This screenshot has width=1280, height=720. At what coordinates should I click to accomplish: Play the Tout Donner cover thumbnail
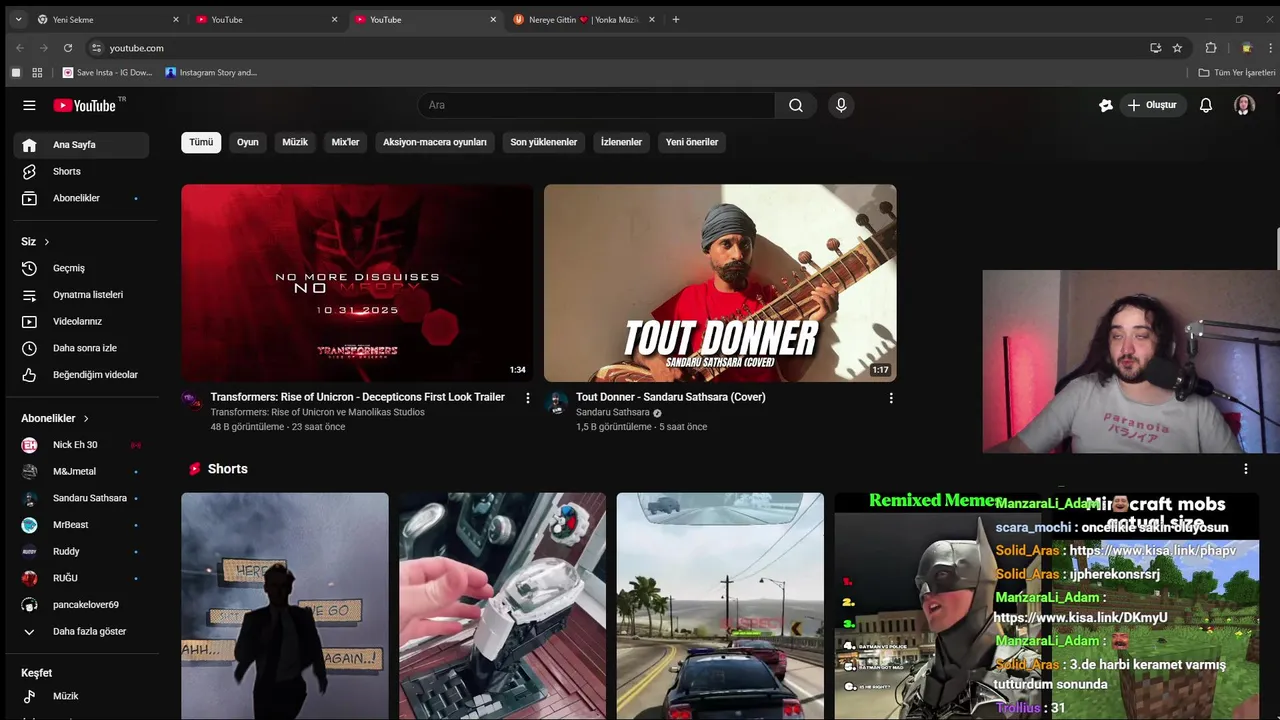click(720, 283)
